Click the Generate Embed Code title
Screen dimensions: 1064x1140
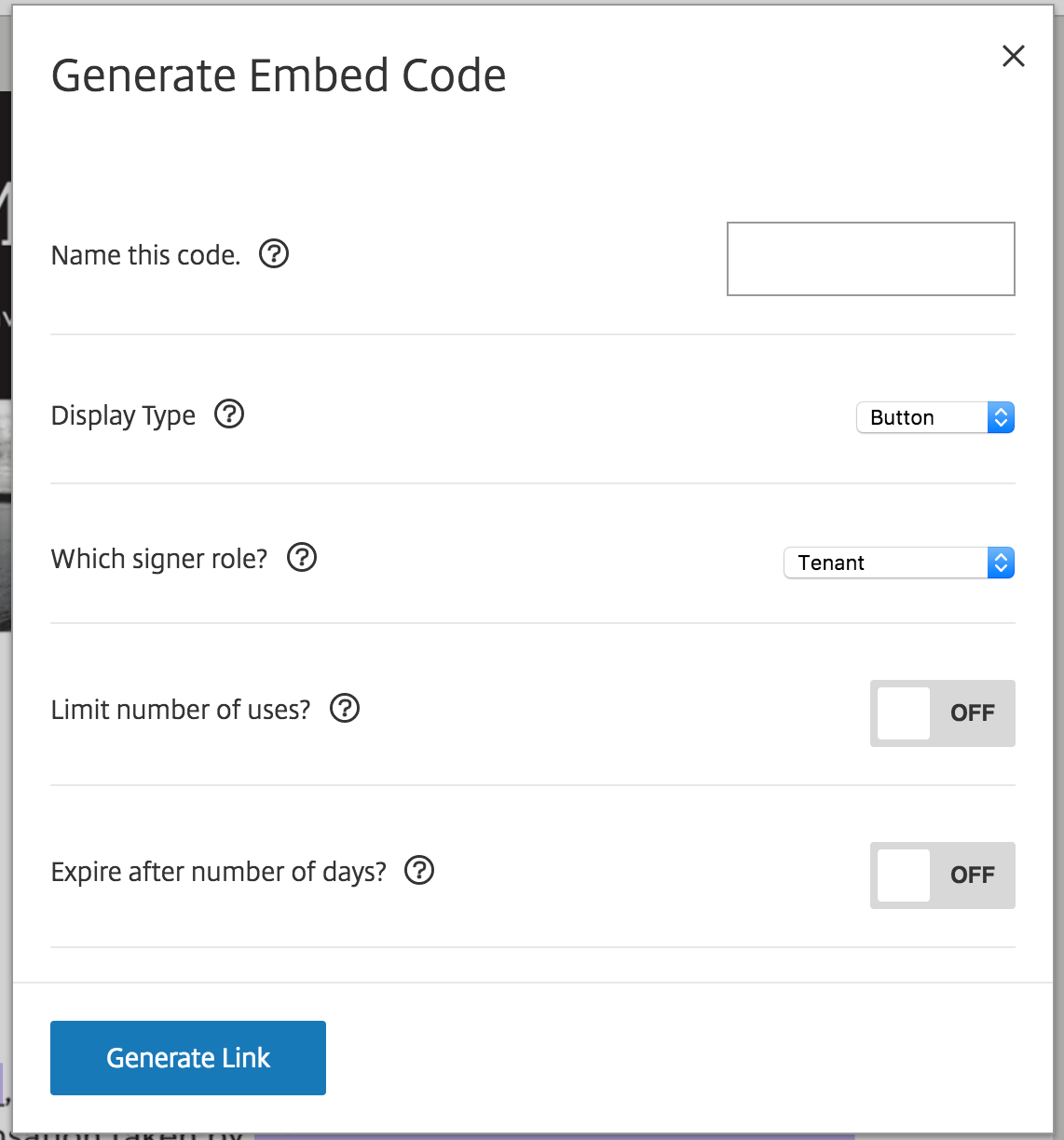(280, 75)
